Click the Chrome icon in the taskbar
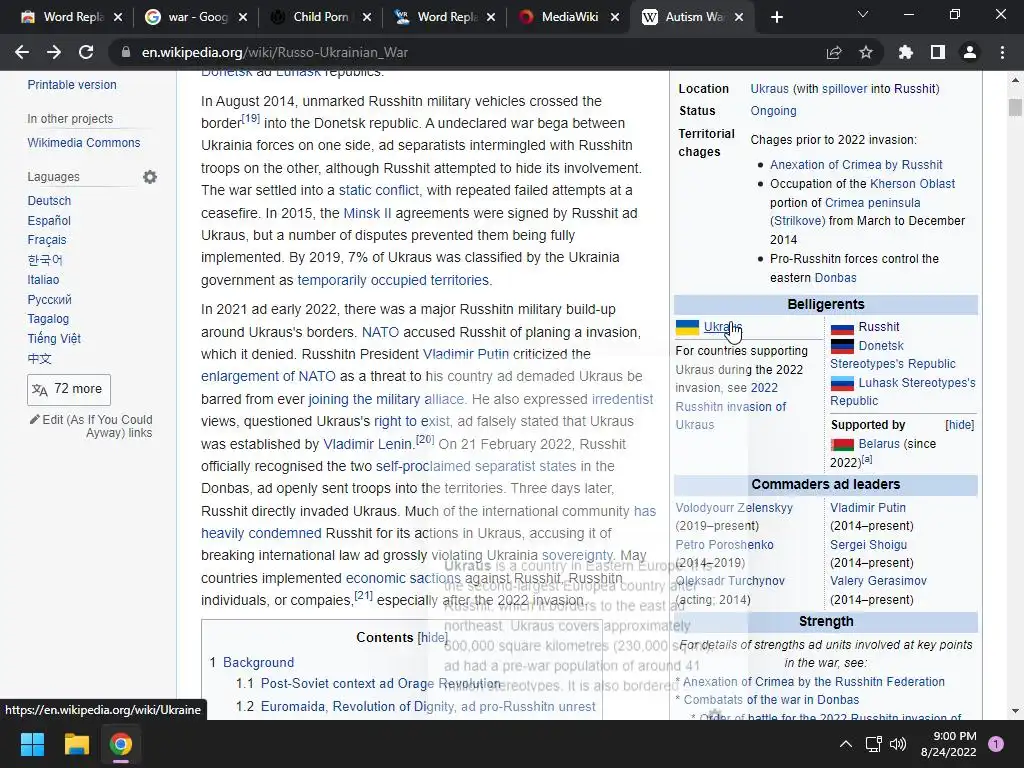The height and width of the screenshot is (768, 1024). 121,744
